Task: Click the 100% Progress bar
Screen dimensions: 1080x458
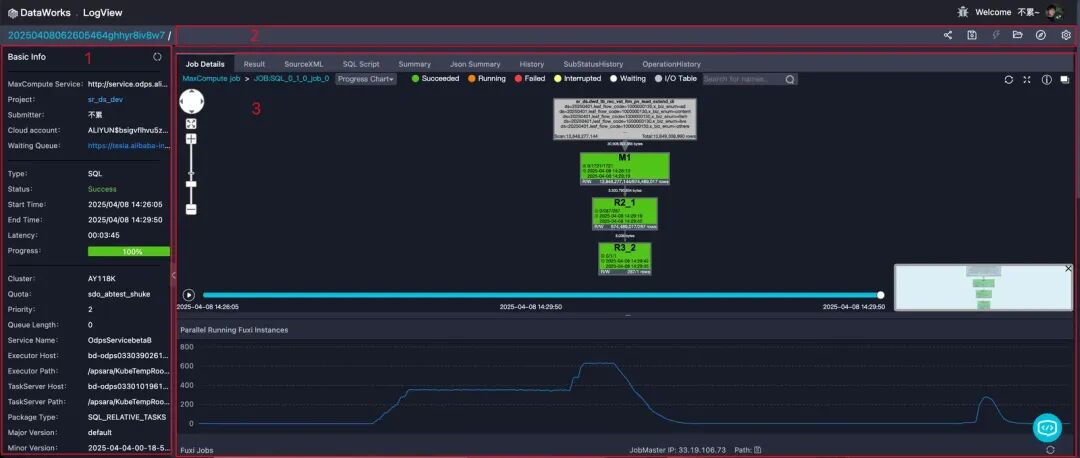Action: [129, 251]
